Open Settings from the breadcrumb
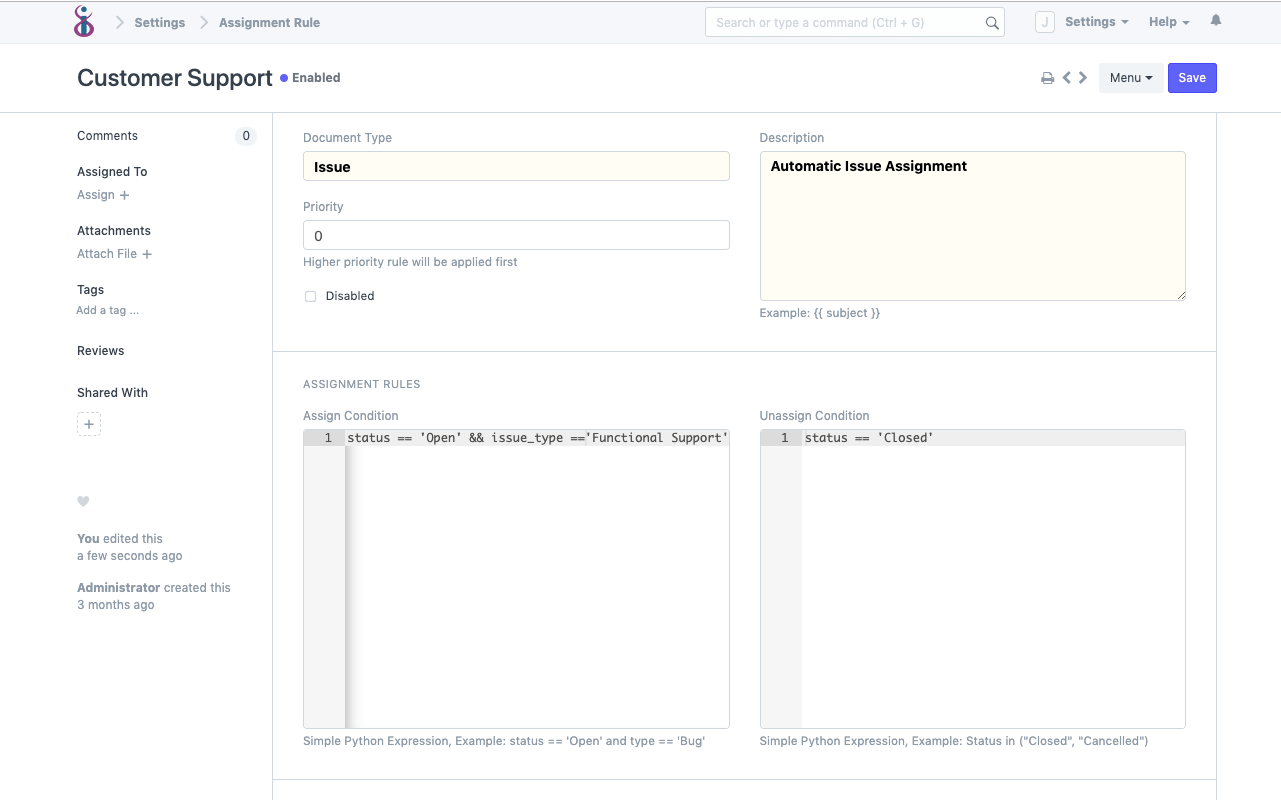The width and height of the screenshot is (1281, 800). tap(159, 22)
